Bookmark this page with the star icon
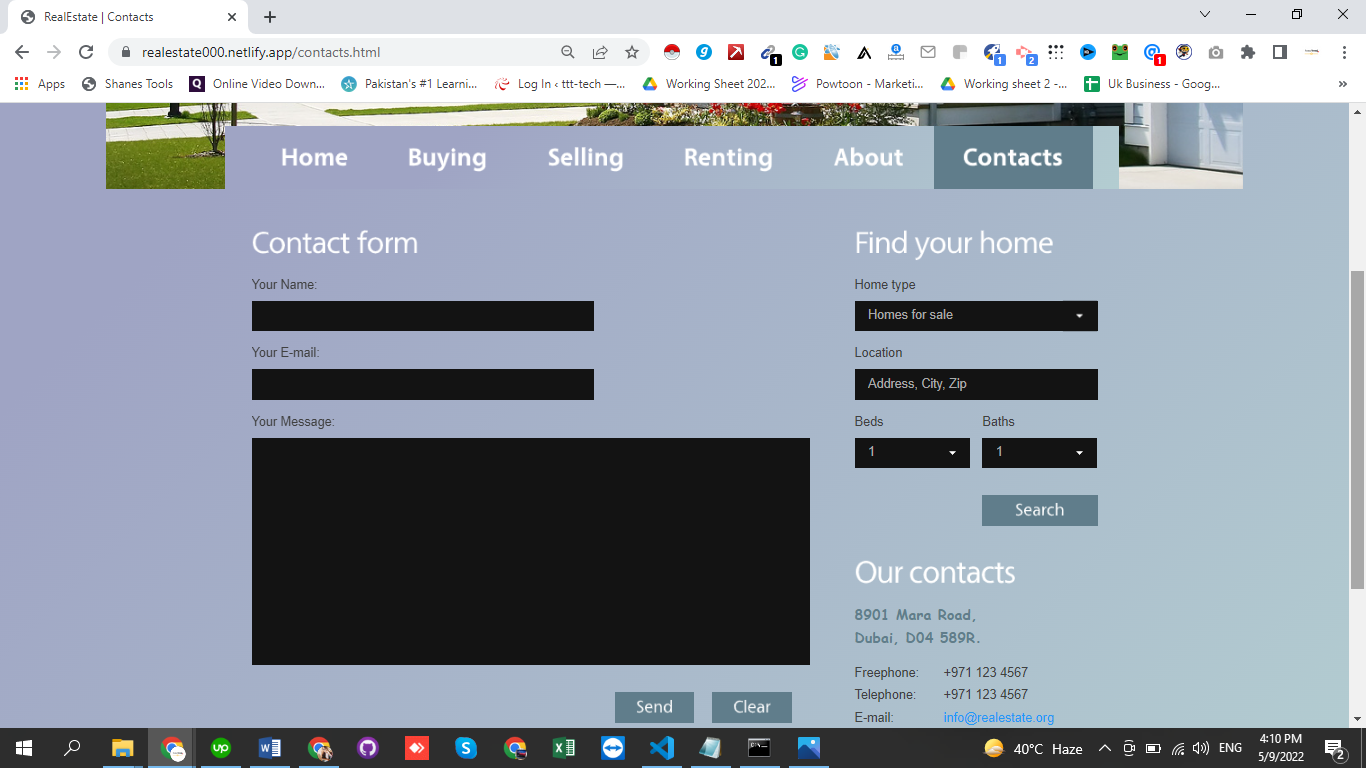This screenshot has height=768, width=1366. 632,52
